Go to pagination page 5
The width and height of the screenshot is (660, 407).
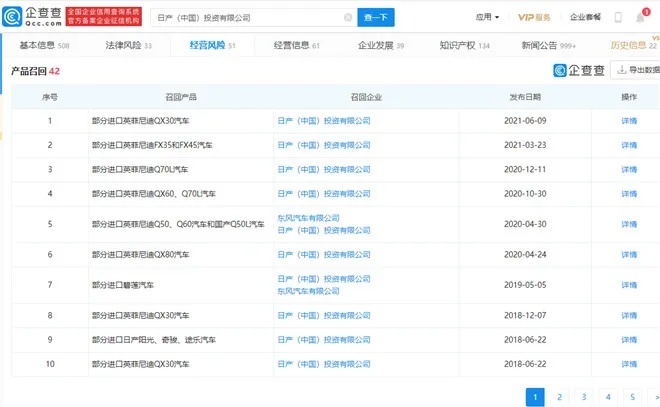coord(632,397)
